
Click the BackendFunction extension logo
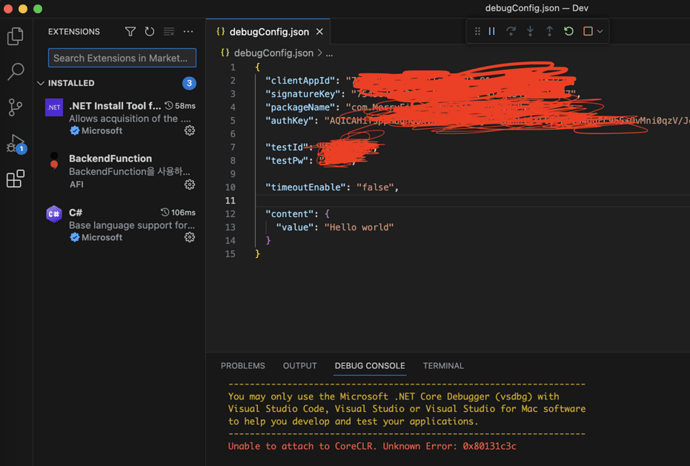54,161
